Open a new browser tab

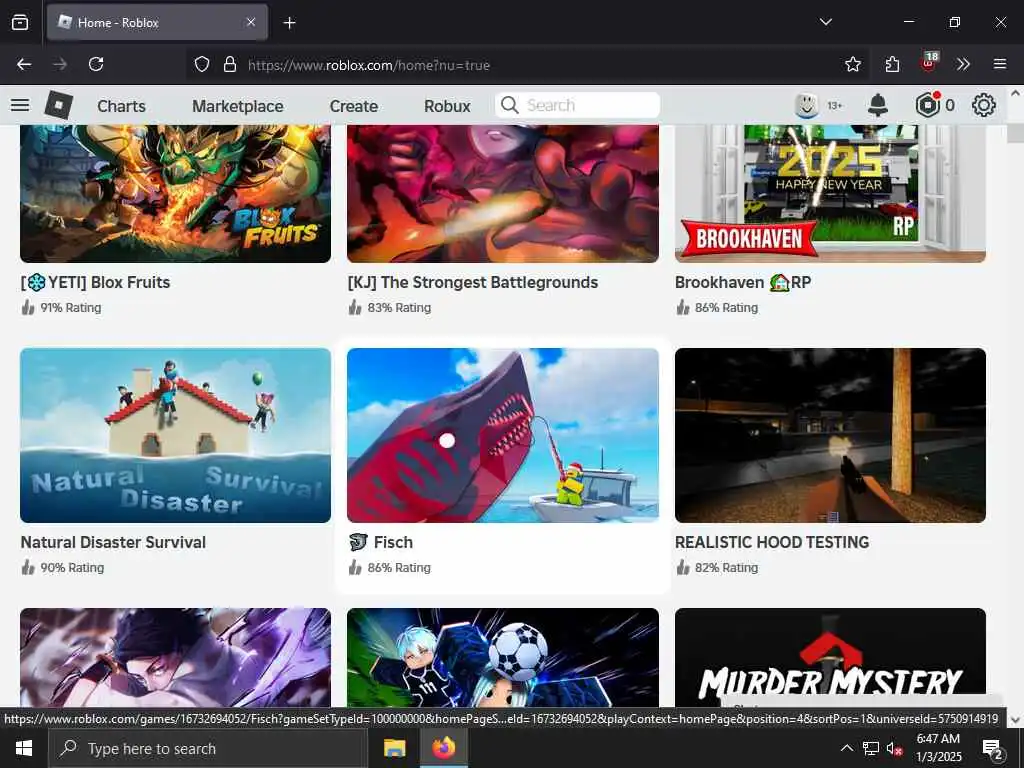point(289,23)
